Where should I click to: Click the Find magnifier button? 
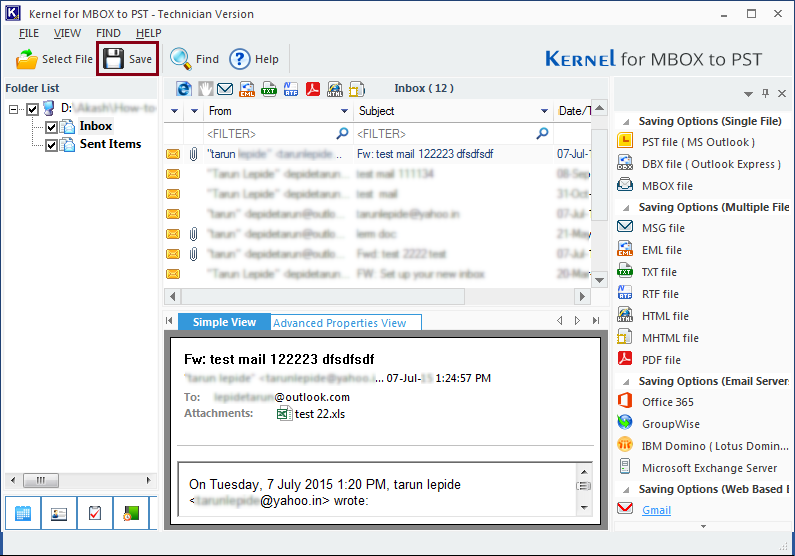(x=194, y=59)
